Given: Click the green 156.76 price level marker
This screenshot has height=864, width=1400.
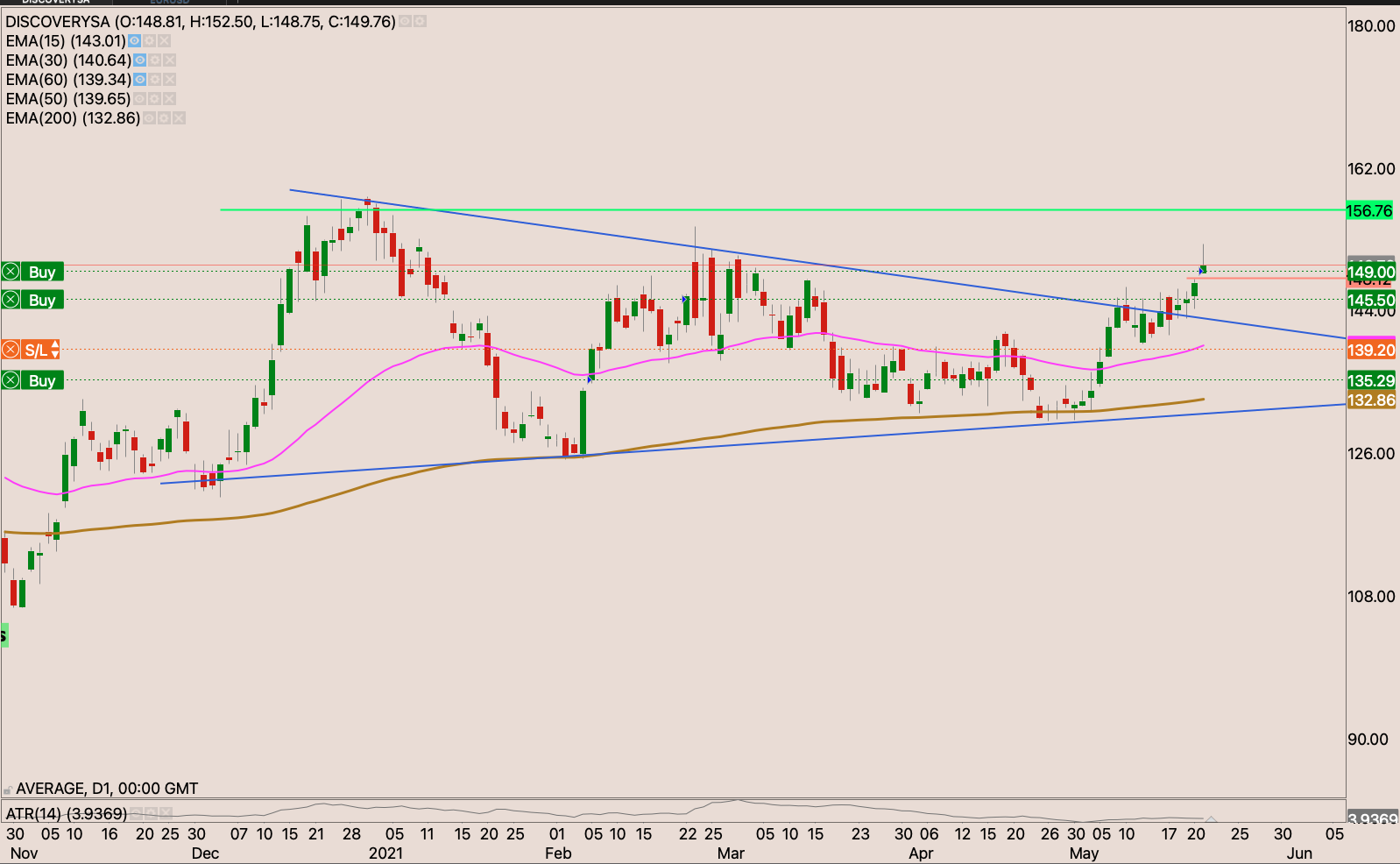Looking at the screenshot, I should tap(1369, 210).
